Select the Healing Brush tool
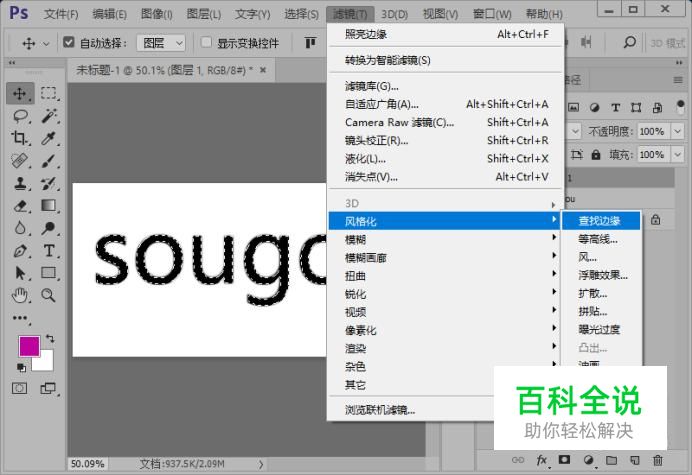Image resolution: width=692 pixels, height=475 pixels. [20, 161]
